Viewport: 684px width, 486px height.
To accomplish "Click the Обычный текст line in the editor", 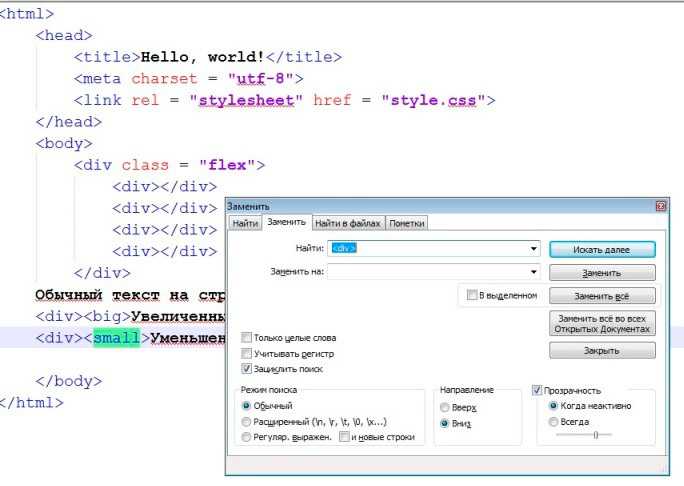I will click(x=130, y=294).
